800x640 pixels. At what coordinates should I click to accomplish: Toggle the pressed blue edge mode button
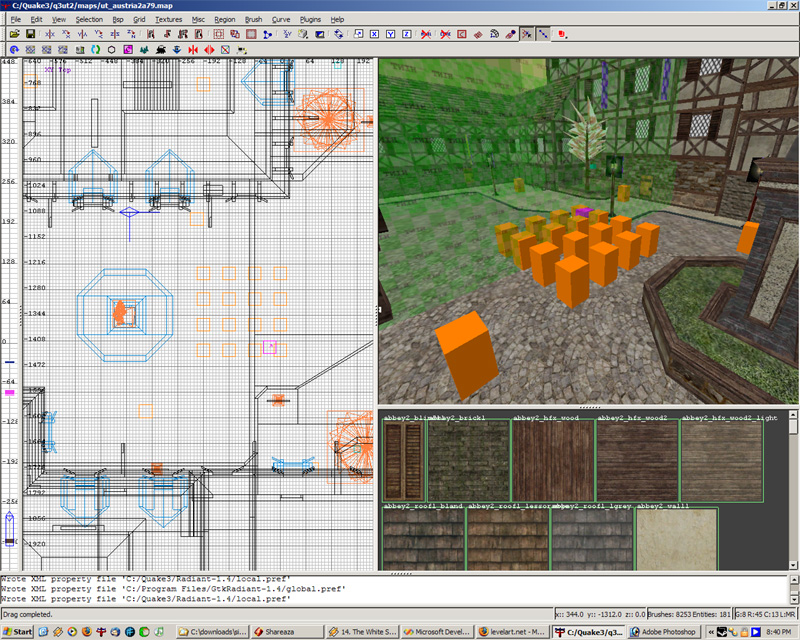(x=543, y=34)
